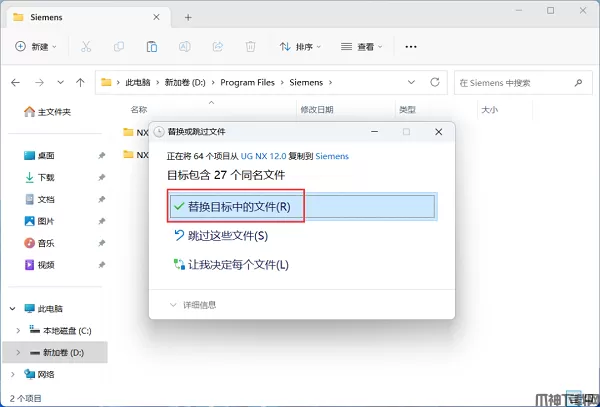Open the 查看 view dropdown
The image size is (600, 407).
pyautogui.click(x=362, y=47)
